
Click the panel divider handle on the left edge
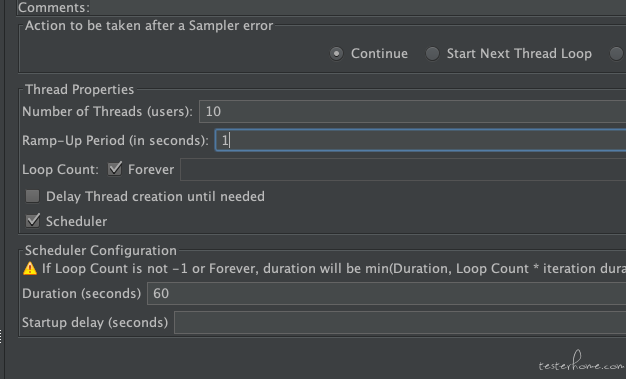[1, 337]
